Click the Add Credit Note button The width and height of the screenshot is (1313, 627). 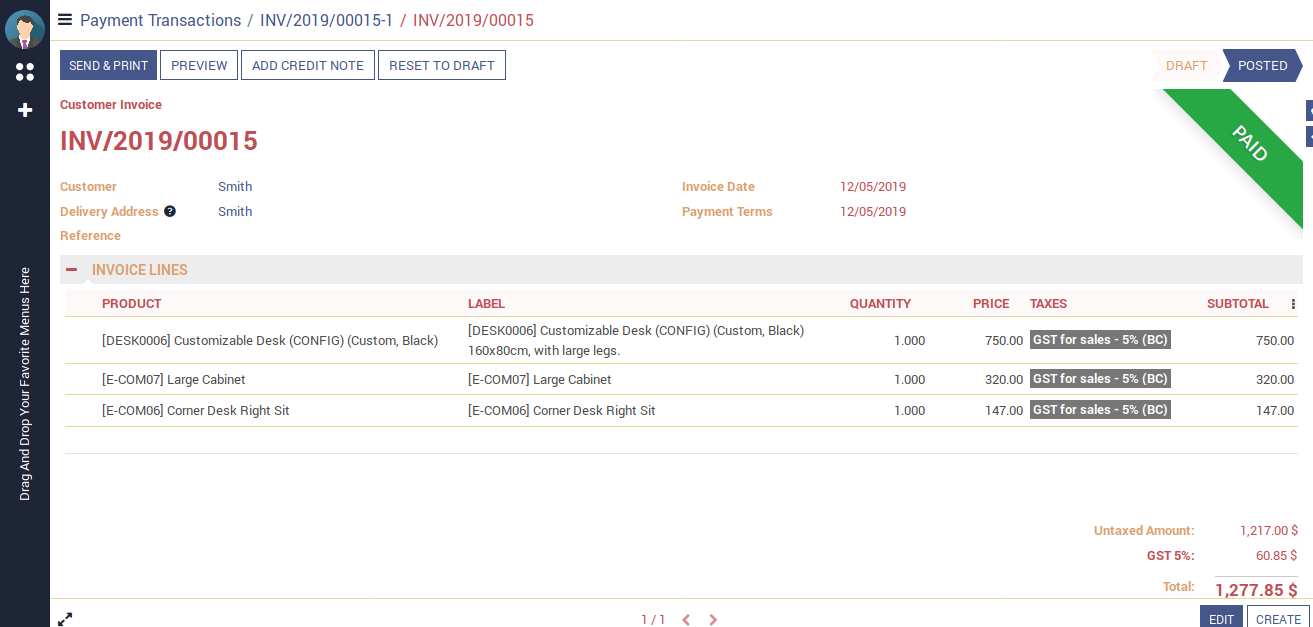pyautogui.click(x=307, y=66)
